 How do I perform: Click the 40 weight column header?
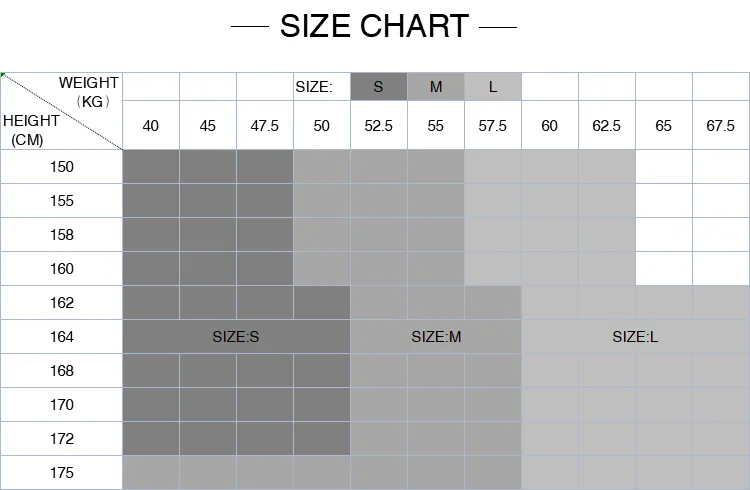151,125
